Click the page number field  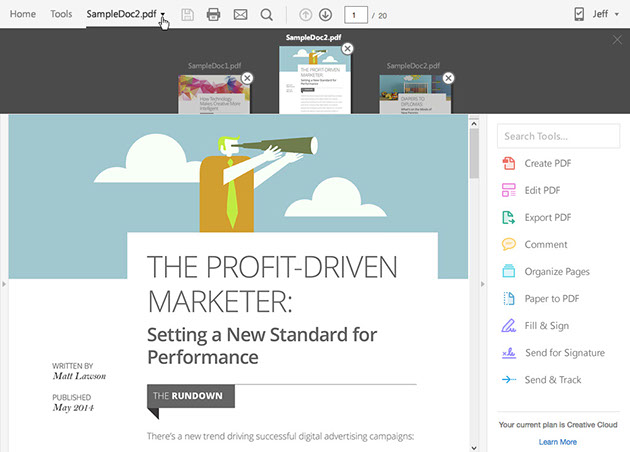(354, 15)
